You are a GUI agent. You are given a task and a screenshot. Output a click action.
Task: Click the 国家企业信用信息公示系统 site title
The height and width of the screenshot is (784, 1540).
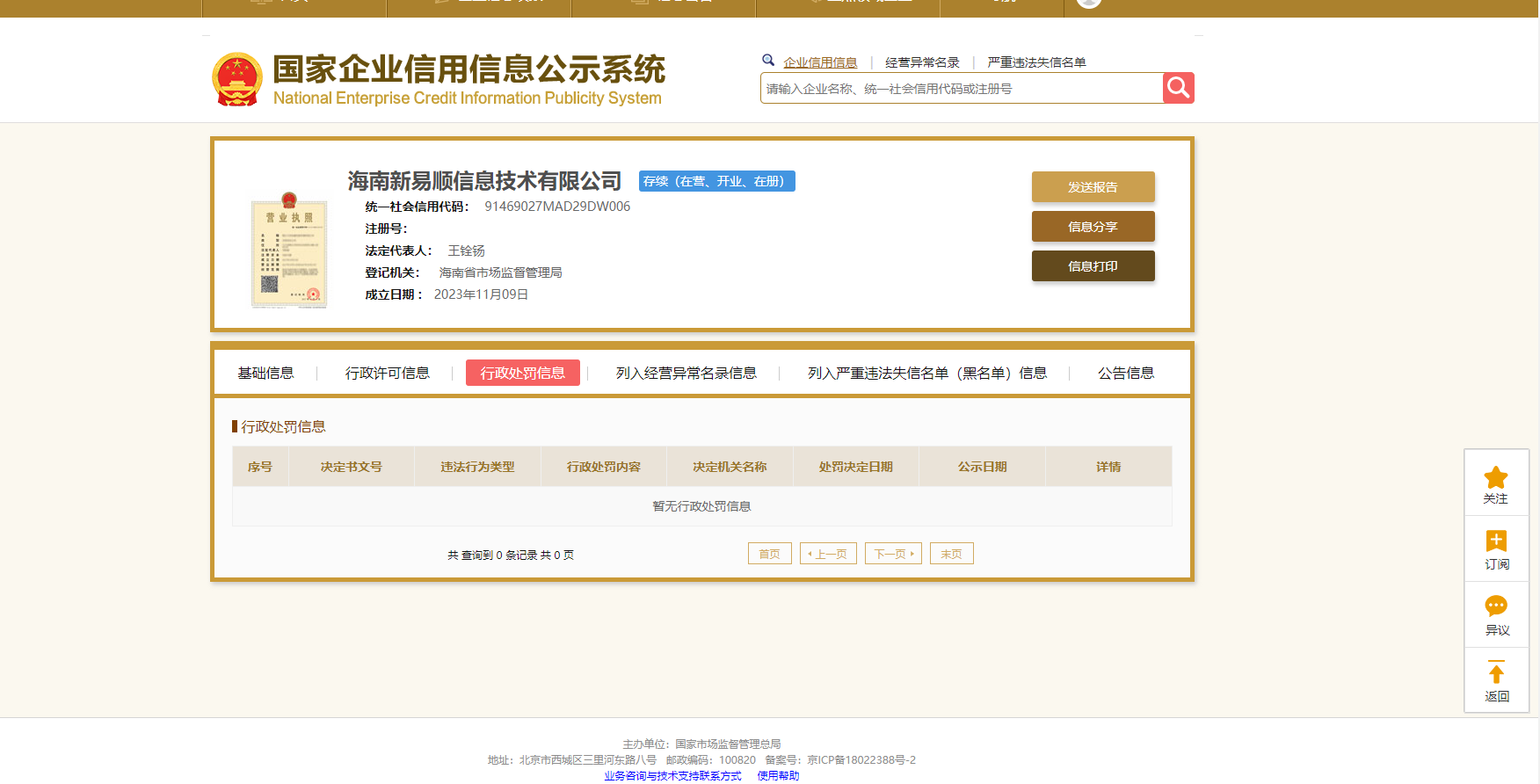(469, 69)
